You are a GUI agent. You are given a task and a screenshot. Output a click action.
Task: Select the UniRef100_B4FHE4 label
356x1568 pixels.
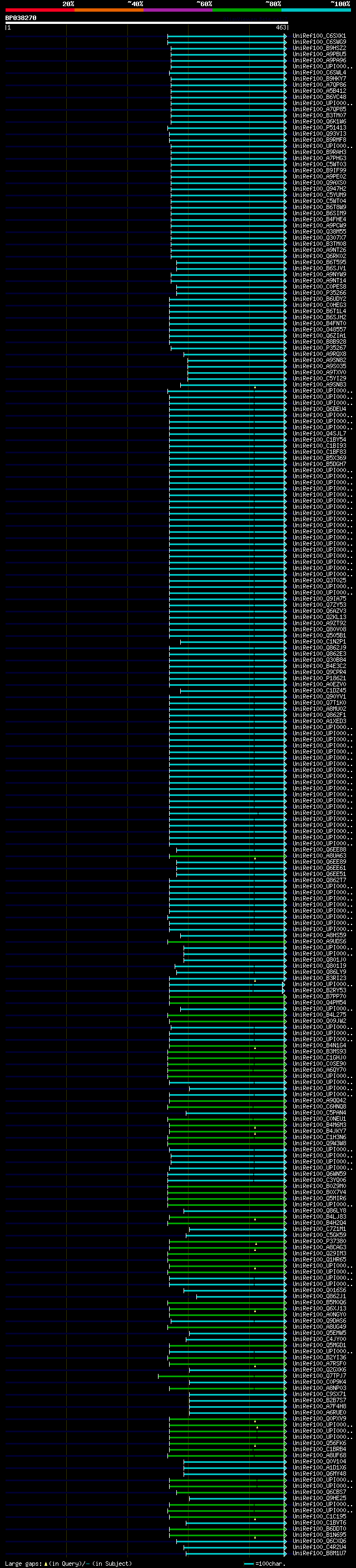(x=319, y=219)
